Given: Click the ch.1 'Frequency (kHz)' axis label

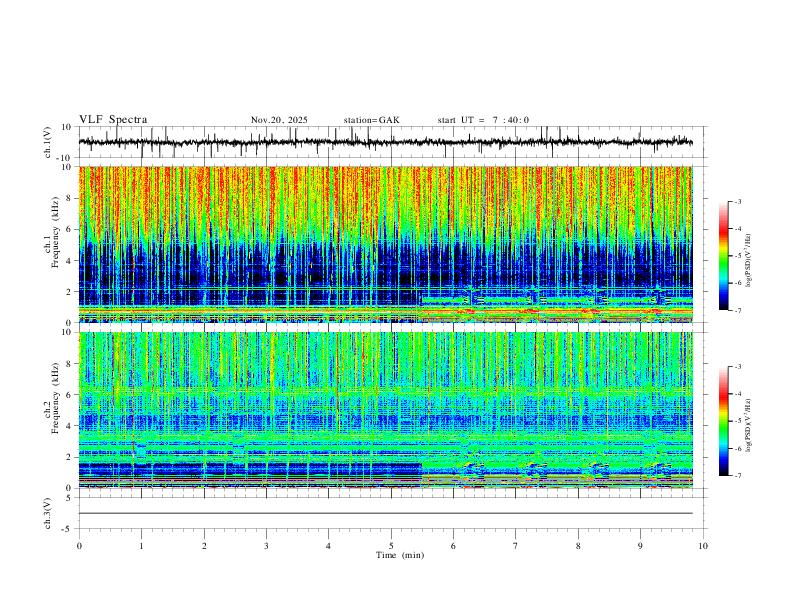Looking at the screenshot, I should tap(55, 232).
